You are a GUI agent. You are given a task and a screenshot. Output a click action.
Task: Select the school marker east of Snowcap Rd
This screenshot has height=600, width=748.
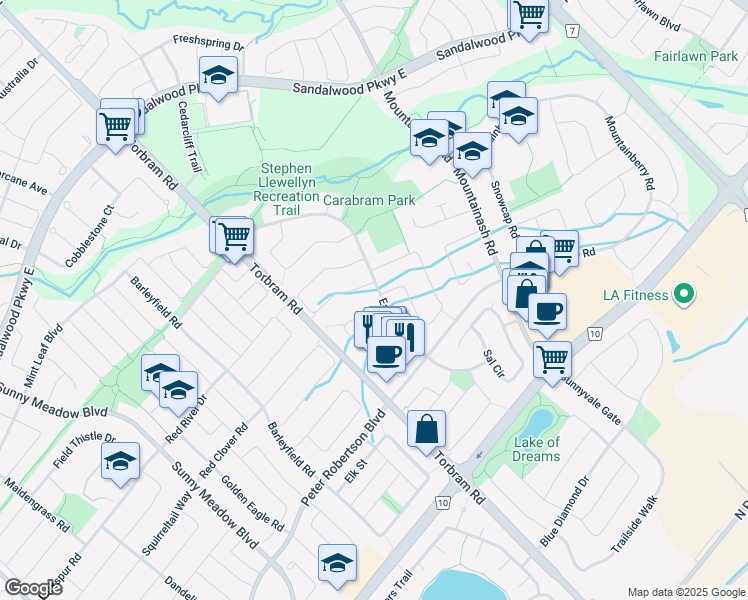coord(518,116)
